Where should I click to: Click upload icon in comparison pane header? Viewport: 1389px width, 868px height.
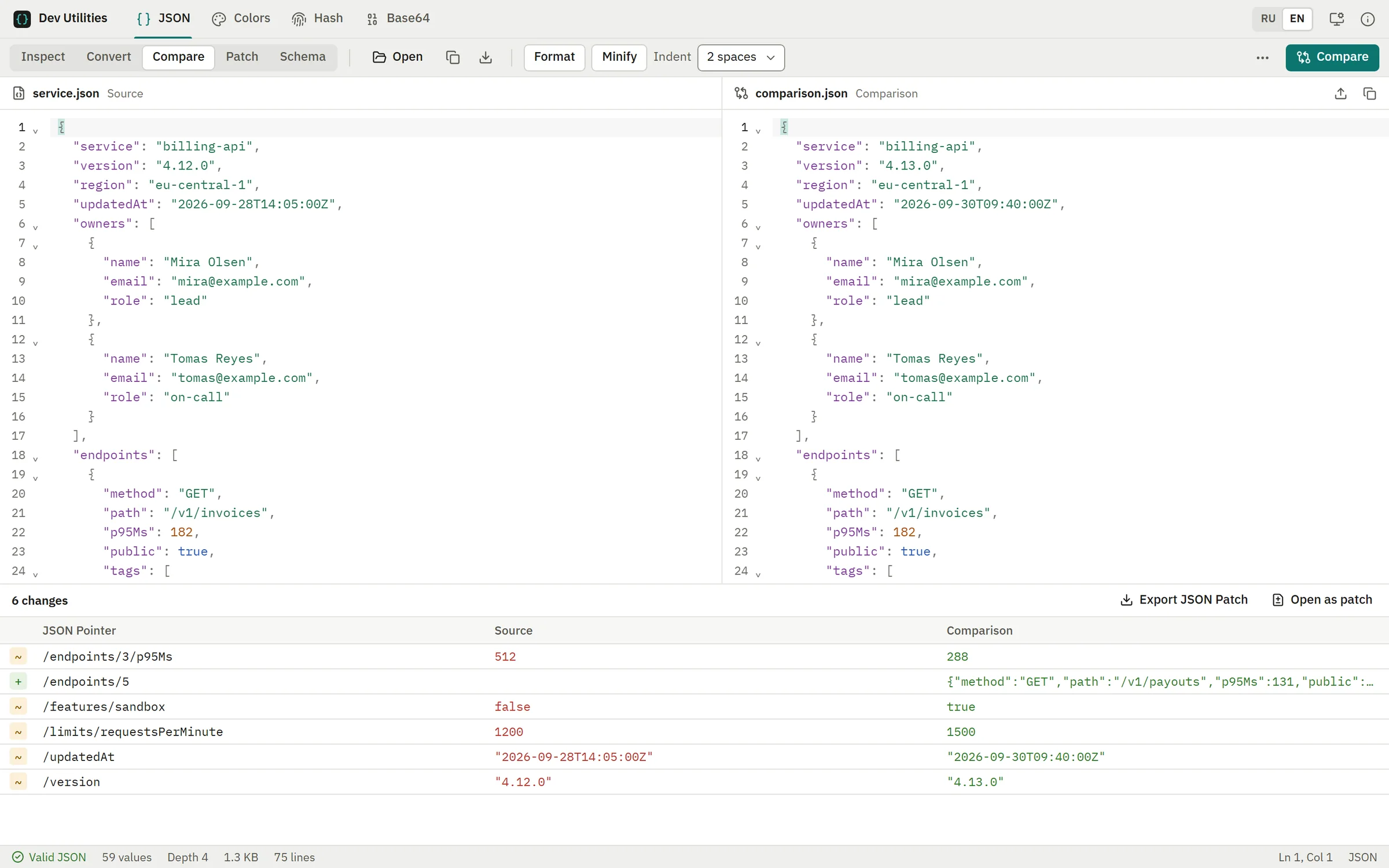(1340, 93)
